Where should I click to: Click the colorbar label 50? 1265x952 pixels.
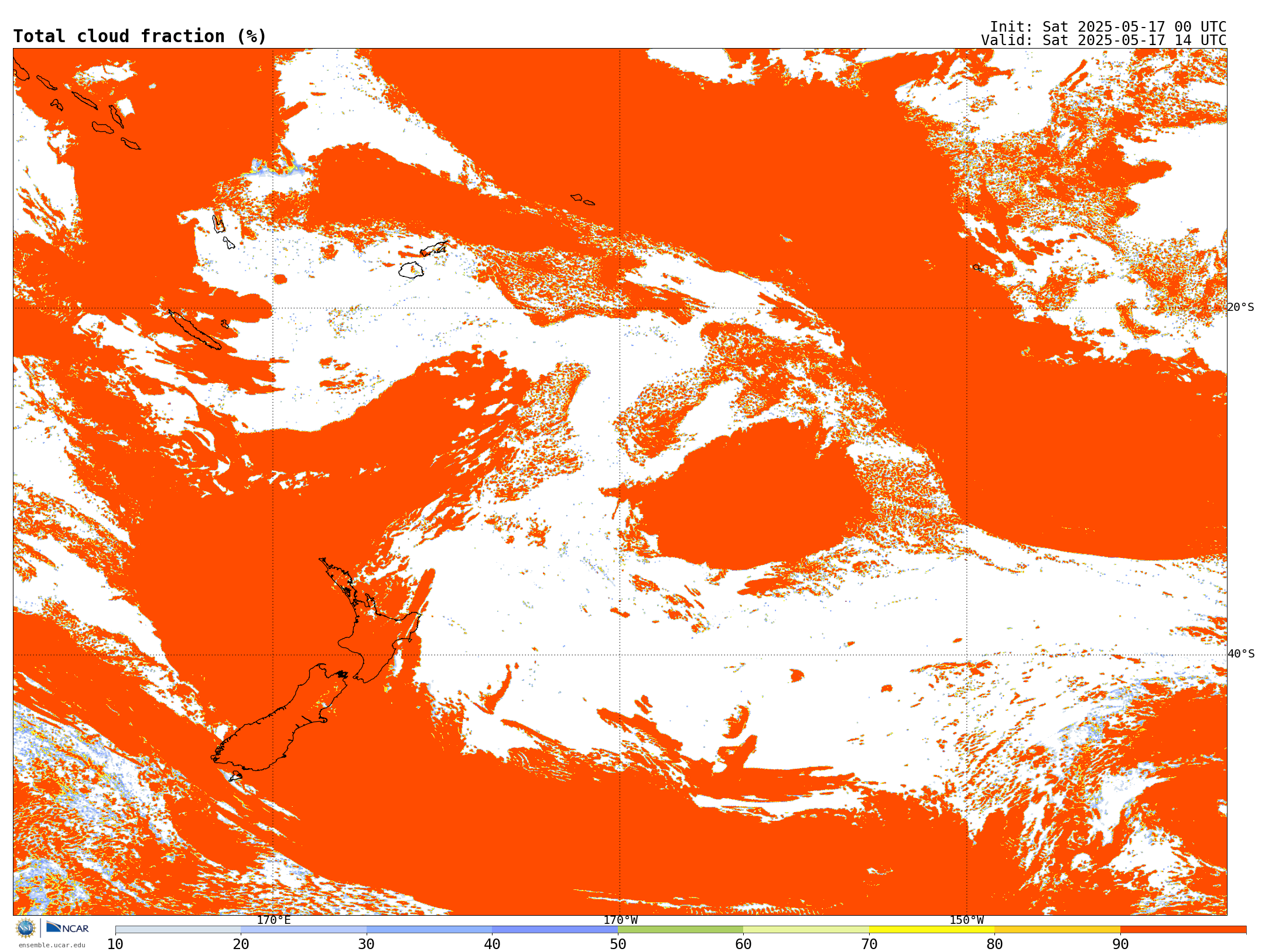(618, 944)
